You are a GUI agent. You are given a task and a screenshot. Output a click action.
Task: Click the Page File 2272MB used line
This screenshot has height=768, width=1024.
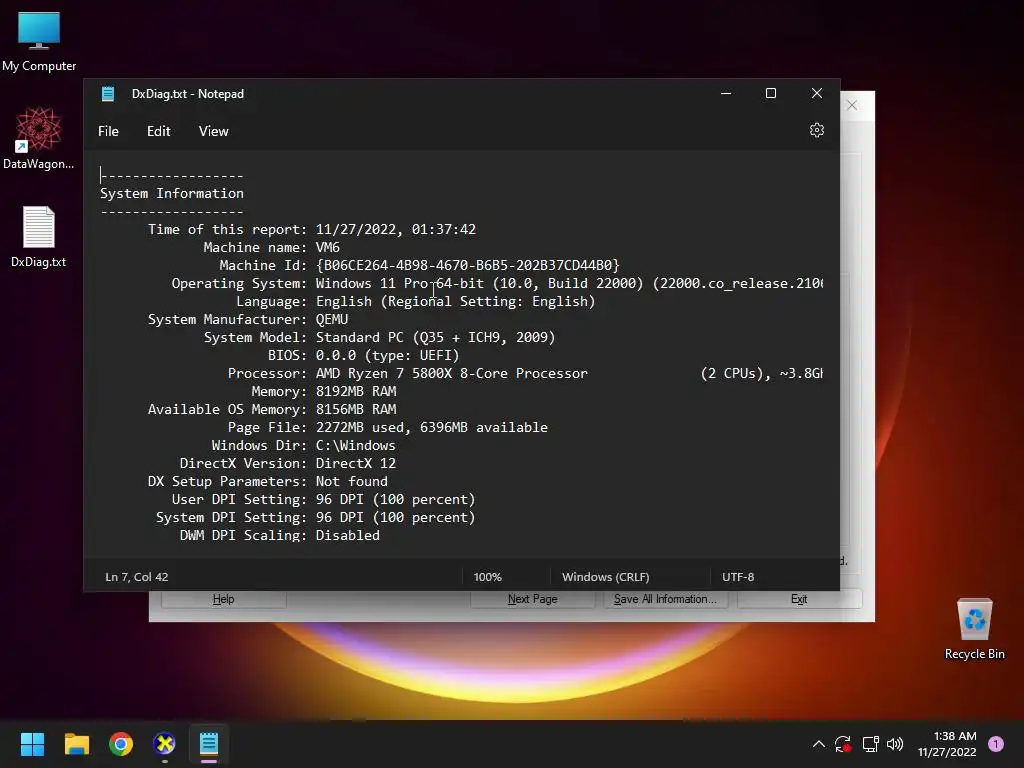point(387,427)
